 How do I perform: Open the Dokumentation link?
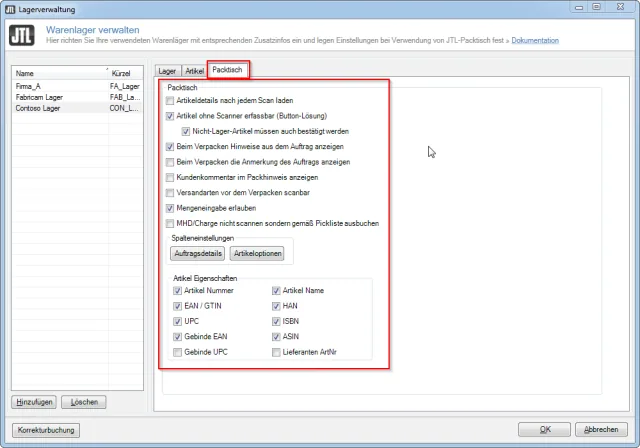tap(535, 40)
